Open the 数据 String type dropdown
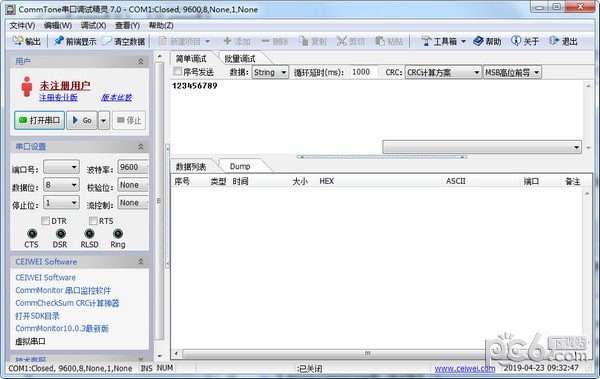The width and height of the screenshot is (600, 379). point(270,72)
